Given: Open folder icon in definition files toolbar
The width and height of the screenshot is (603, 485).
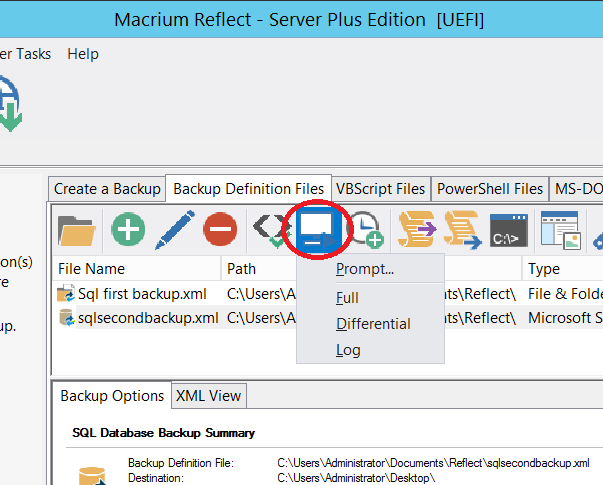Looking at the screenshot, I should (77, 230).
